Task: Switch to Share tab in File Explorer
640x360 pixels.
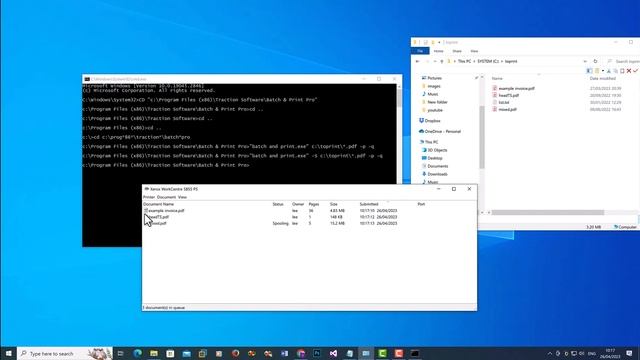Action: point(457,51)
